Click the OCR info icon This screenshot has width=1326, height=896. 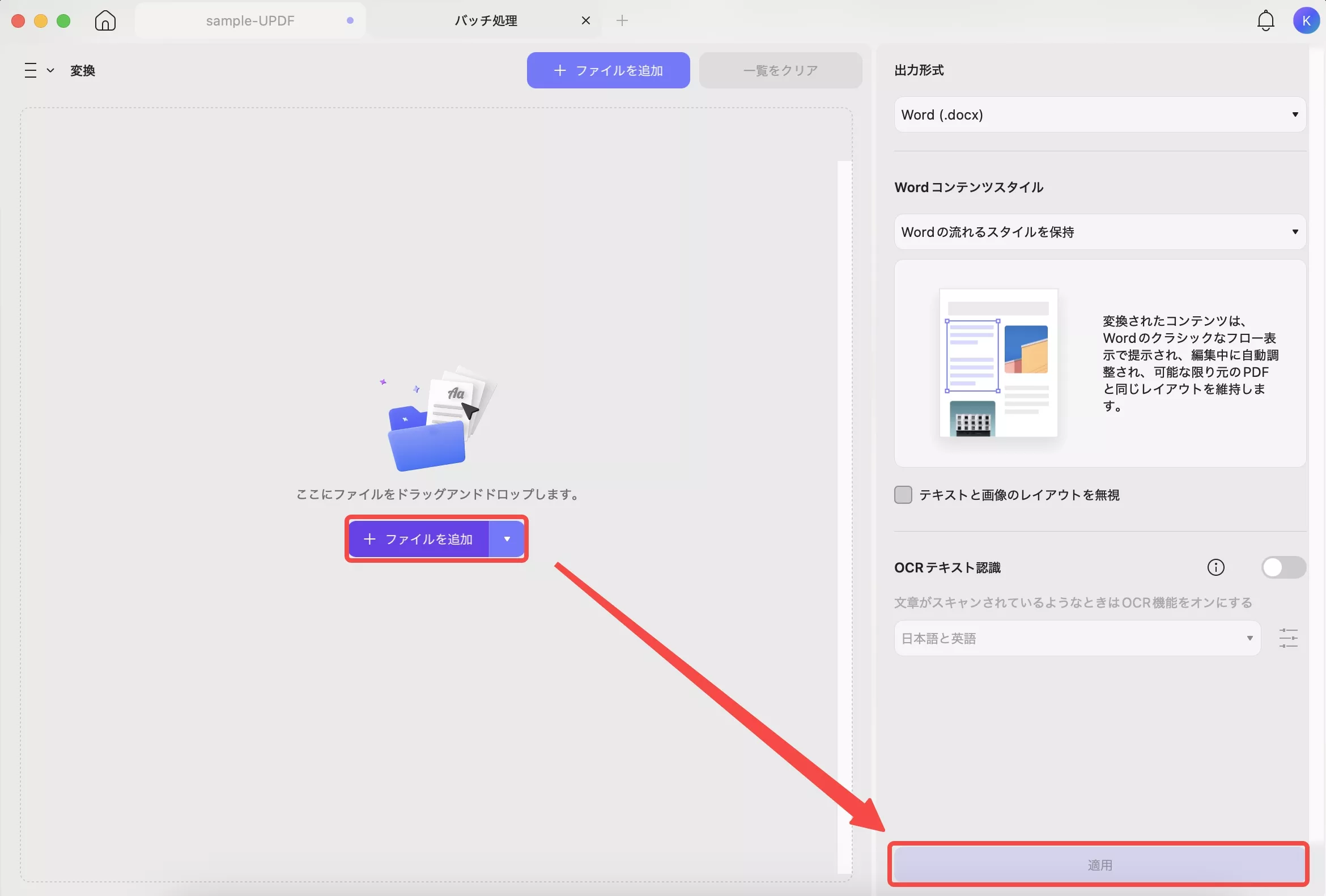pos(1215,567)
